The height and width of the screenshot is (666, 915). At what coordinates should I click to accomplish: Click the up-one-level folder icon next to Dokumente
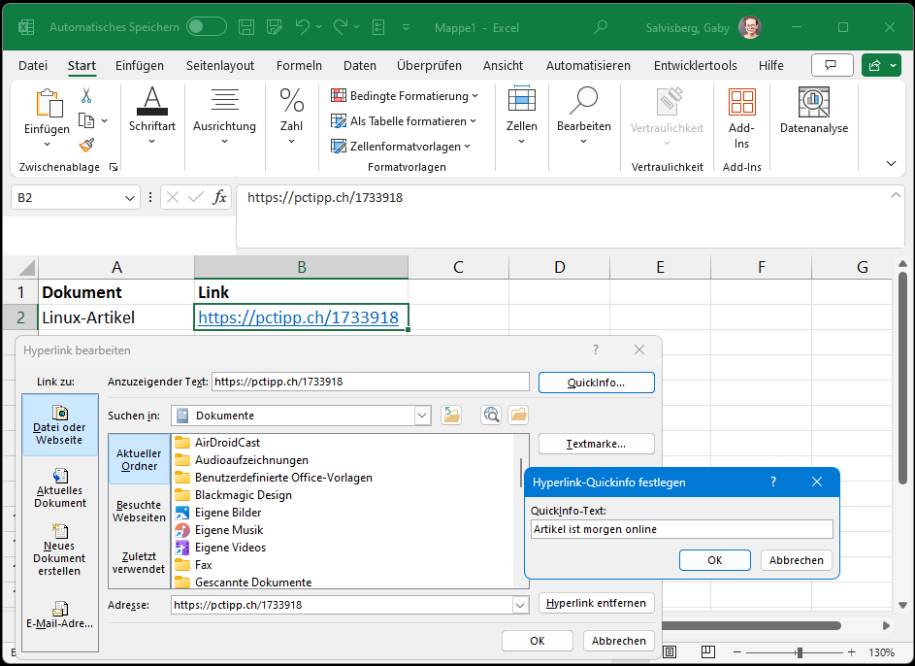(x=450, y=414)
